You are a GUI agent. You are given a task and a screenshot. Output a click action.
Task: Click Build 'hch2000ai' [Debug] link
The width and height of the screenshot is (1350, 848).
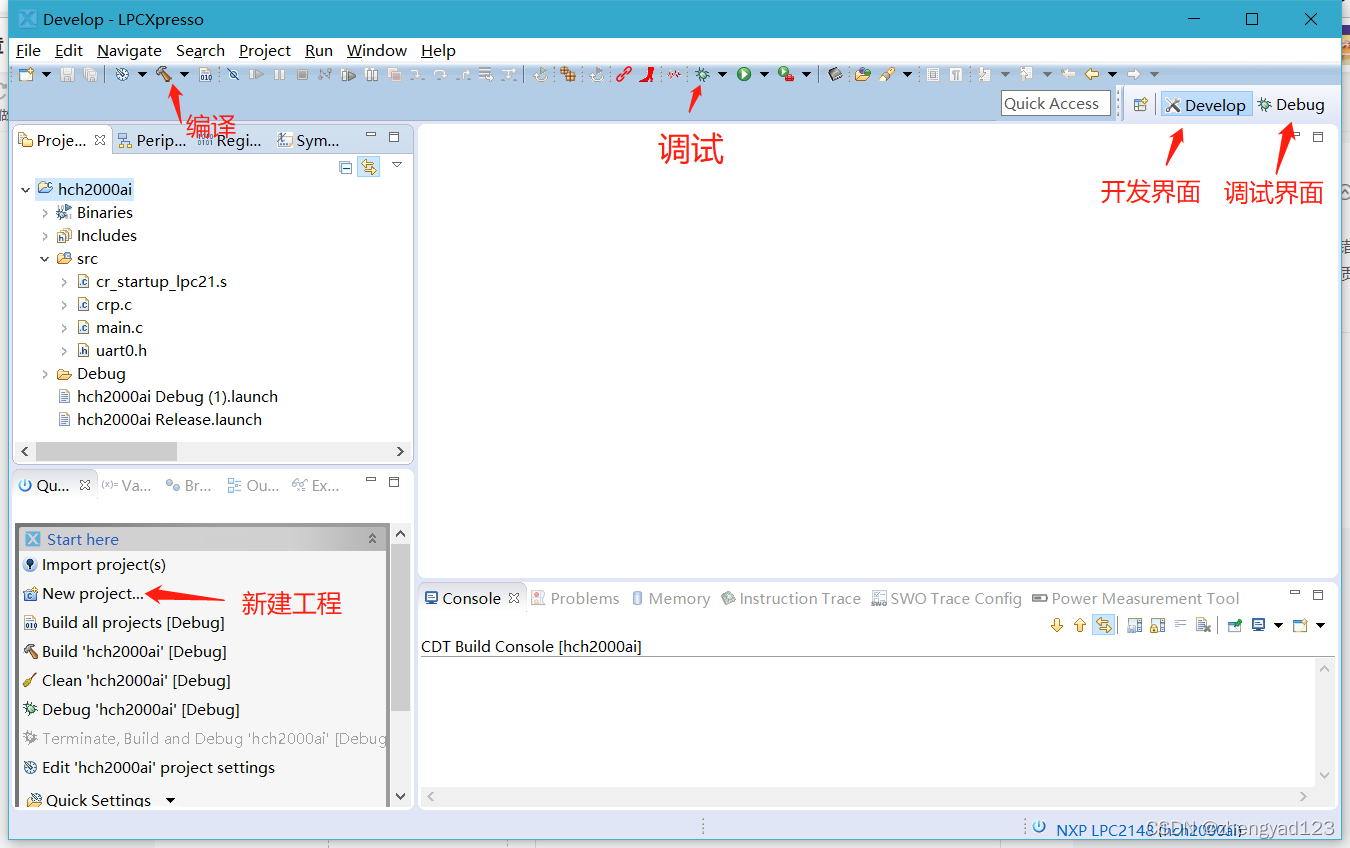tap(134, 652)
